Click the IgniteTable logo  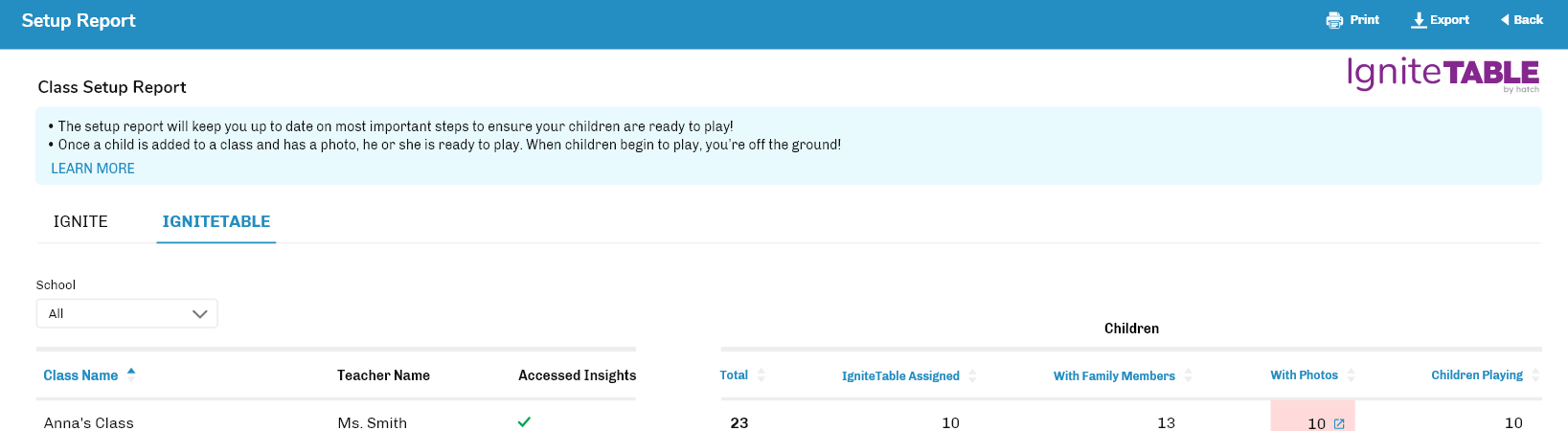click(1443, 74)
